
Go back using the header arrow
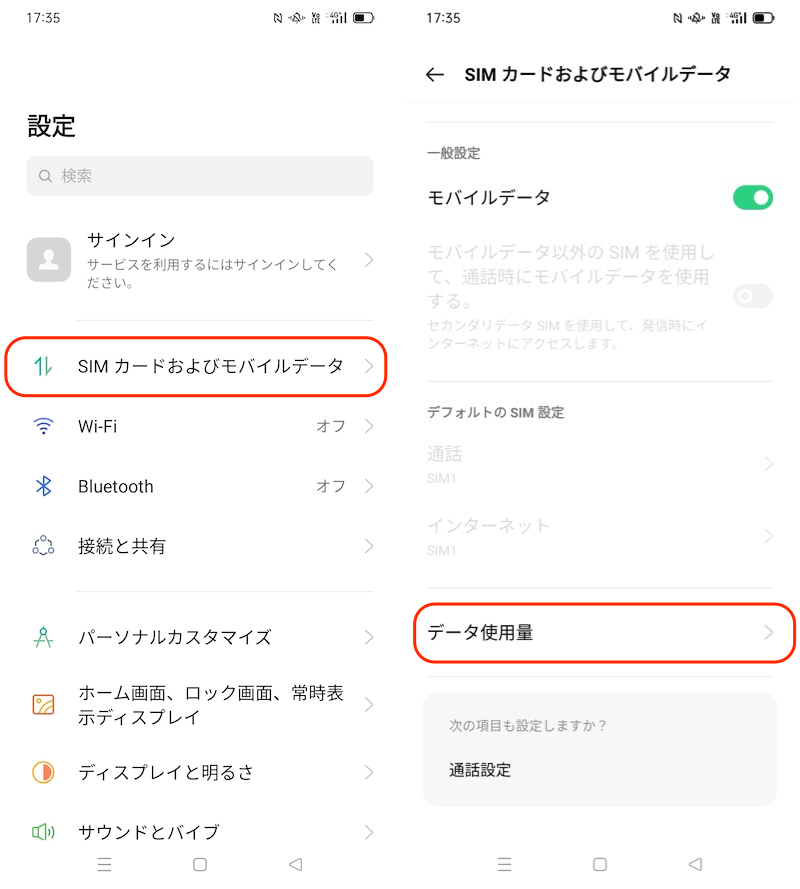pyautogui.click(x=434, y=74)
